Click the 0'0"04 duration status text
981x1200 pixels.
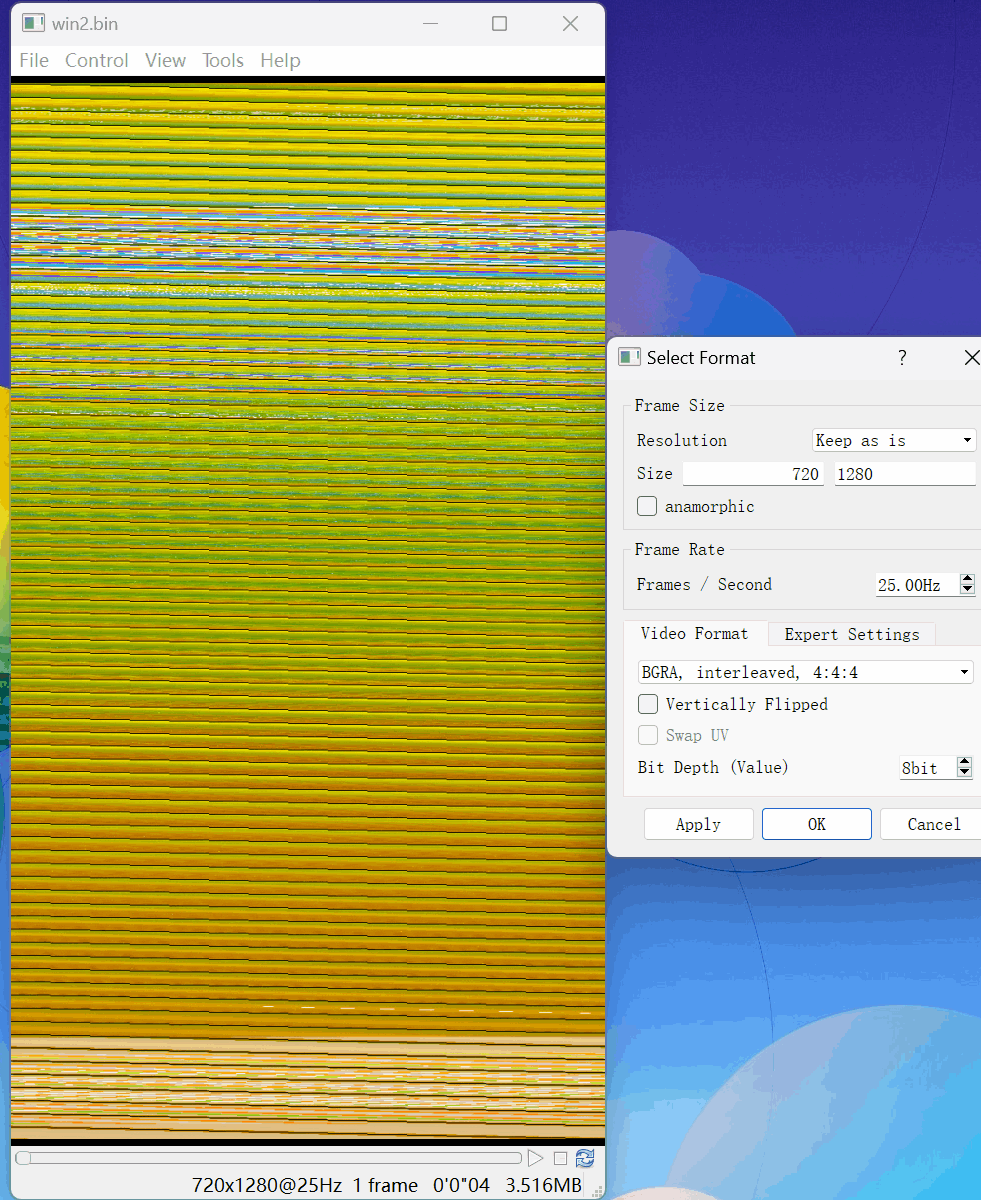[x=462, y=1185]
